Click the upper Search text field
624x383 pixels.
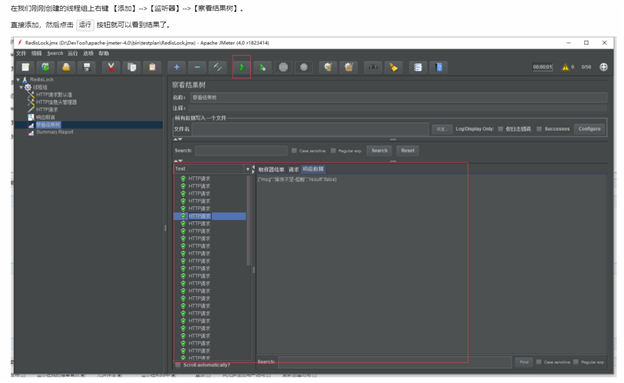point(241,150)
